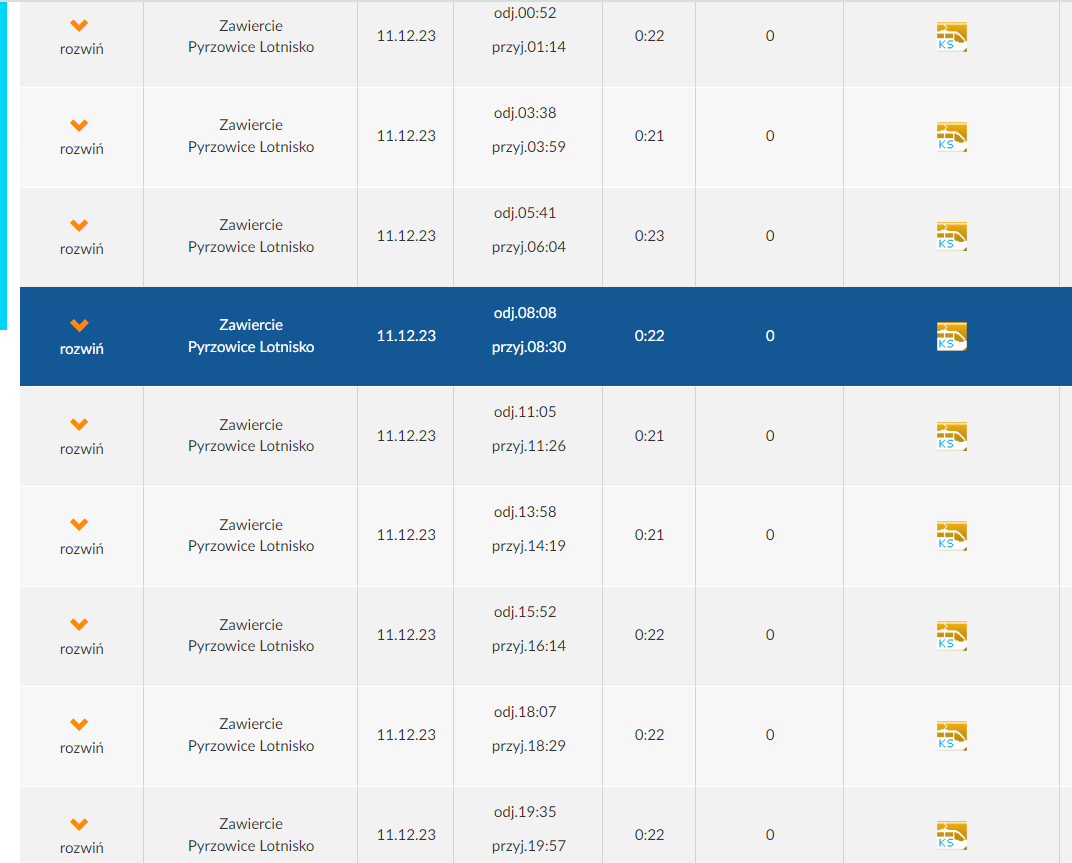Expand the 15:52 connection row
1072x863 pixels.
[x=81, y=636]
